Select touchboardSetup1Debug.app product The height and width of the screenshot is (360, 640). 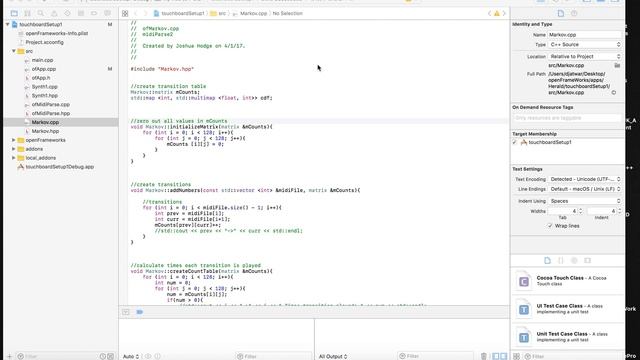59,167
